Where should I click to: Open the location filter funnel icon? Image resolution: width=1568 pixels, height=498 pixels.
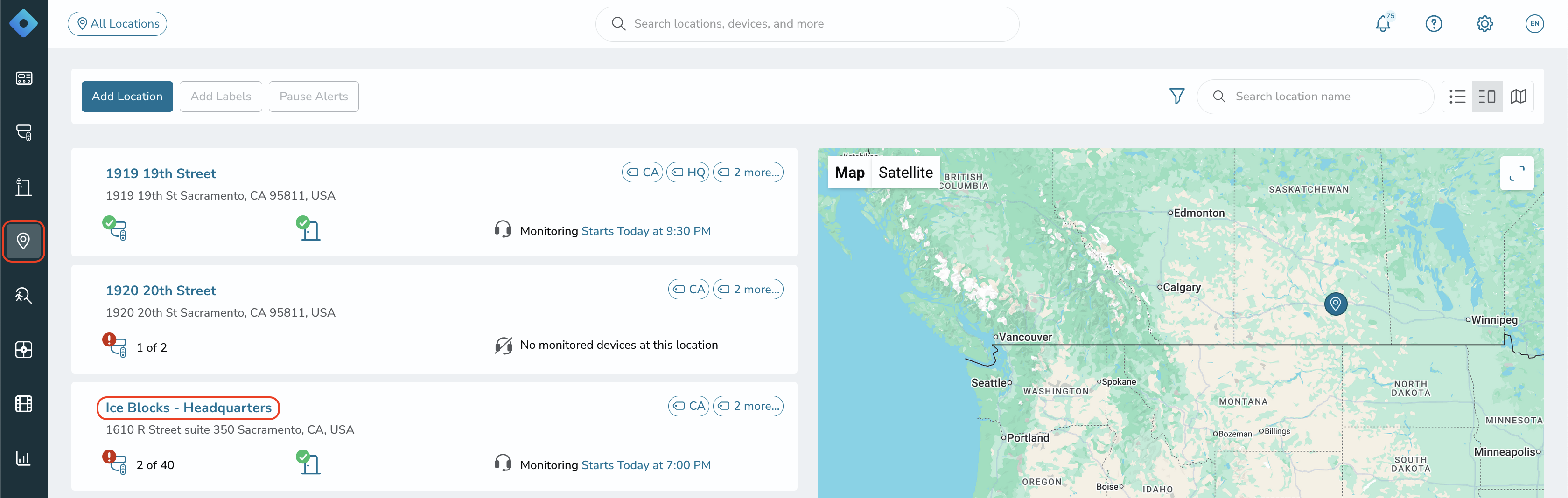pos(1177,96)
